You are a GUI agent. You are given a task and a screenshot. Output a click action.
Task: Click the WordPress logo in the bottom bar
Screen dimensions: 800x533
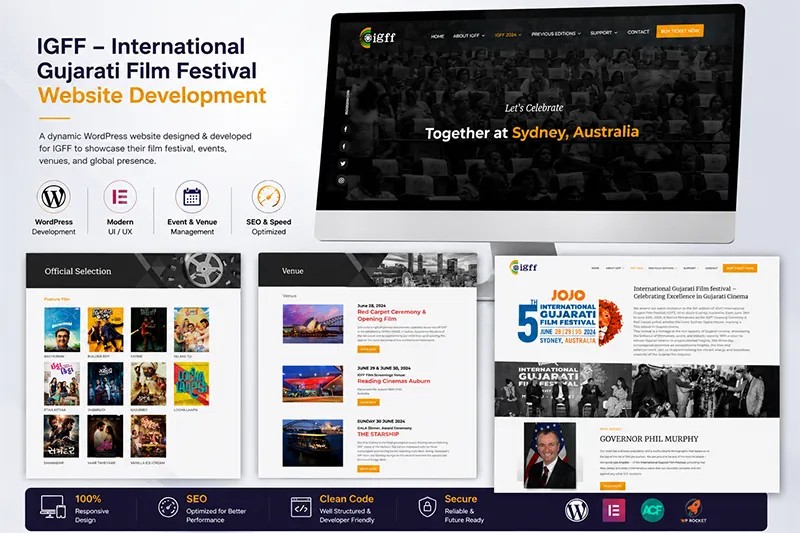tap(577, 510)
